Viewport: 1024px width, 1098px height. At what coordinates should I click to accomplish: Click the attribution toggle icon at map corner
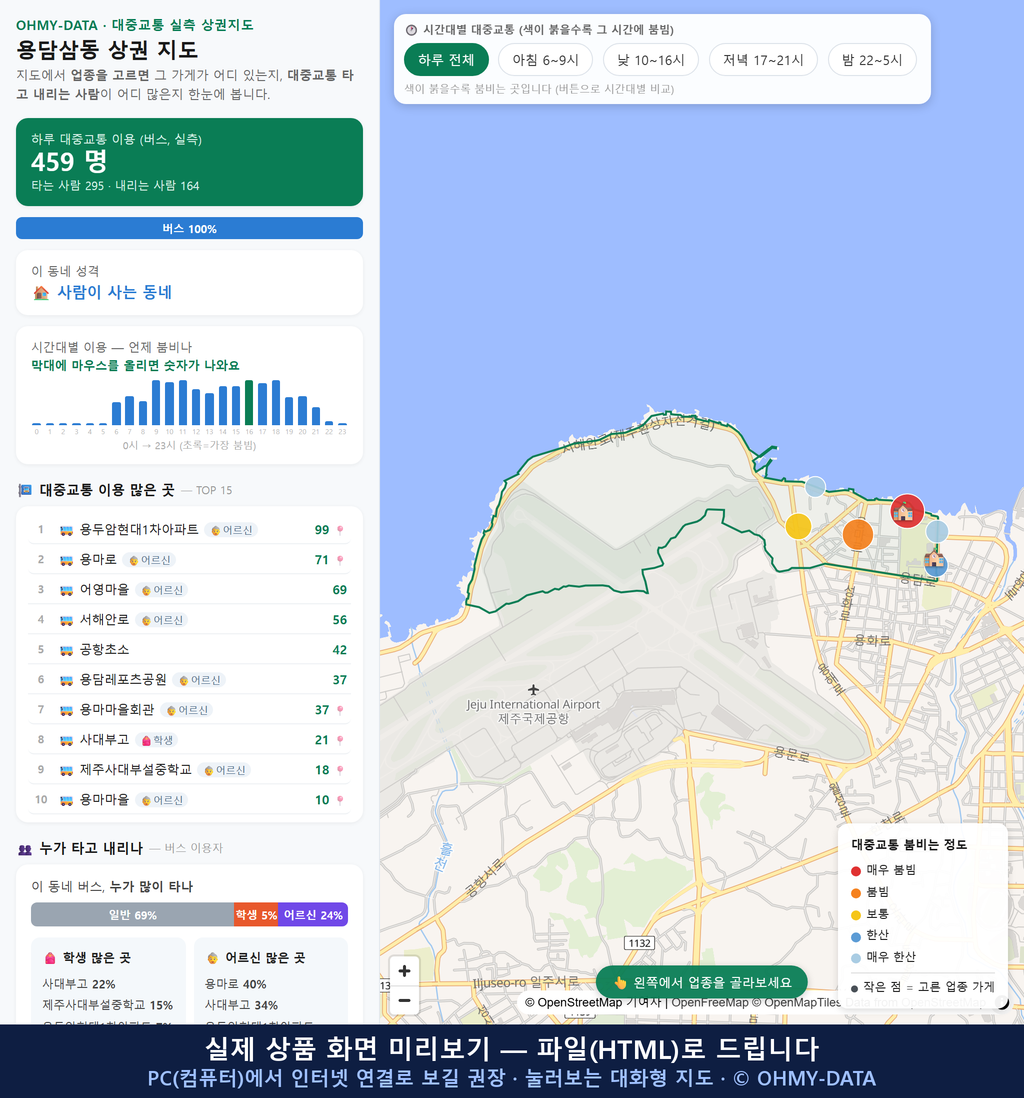(1002, 1003)
